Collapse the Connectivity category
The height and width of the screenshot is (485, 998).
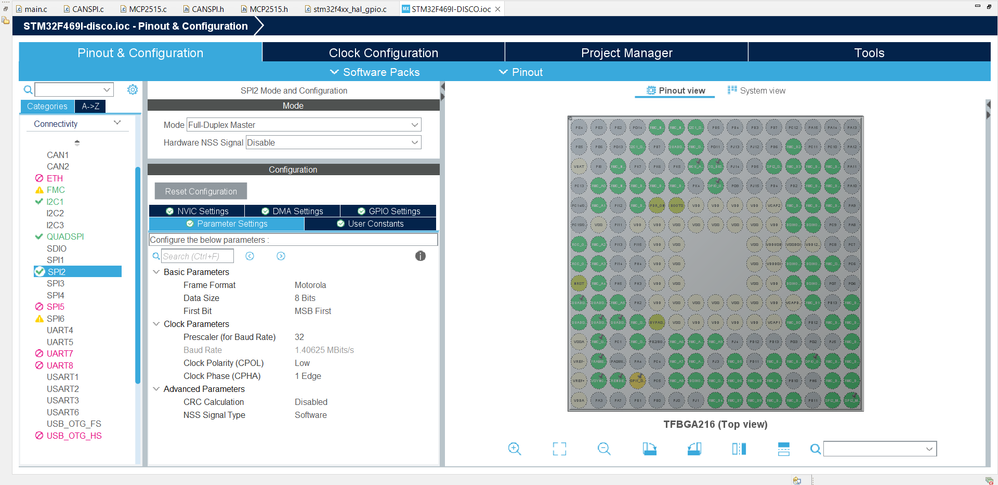point(116,123)
